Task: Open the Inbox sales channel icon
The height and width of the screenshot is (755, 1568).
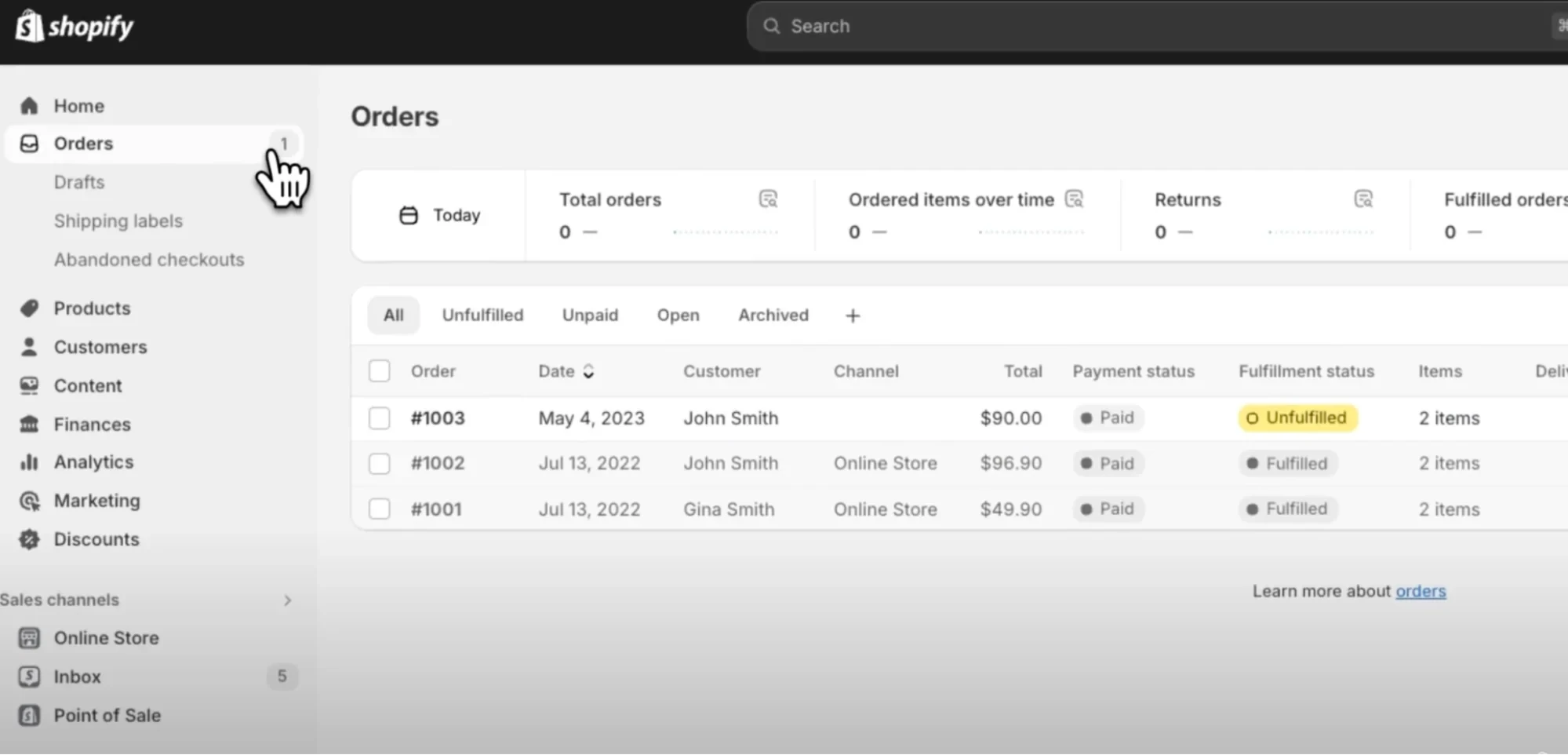Action: coord(29,677)
